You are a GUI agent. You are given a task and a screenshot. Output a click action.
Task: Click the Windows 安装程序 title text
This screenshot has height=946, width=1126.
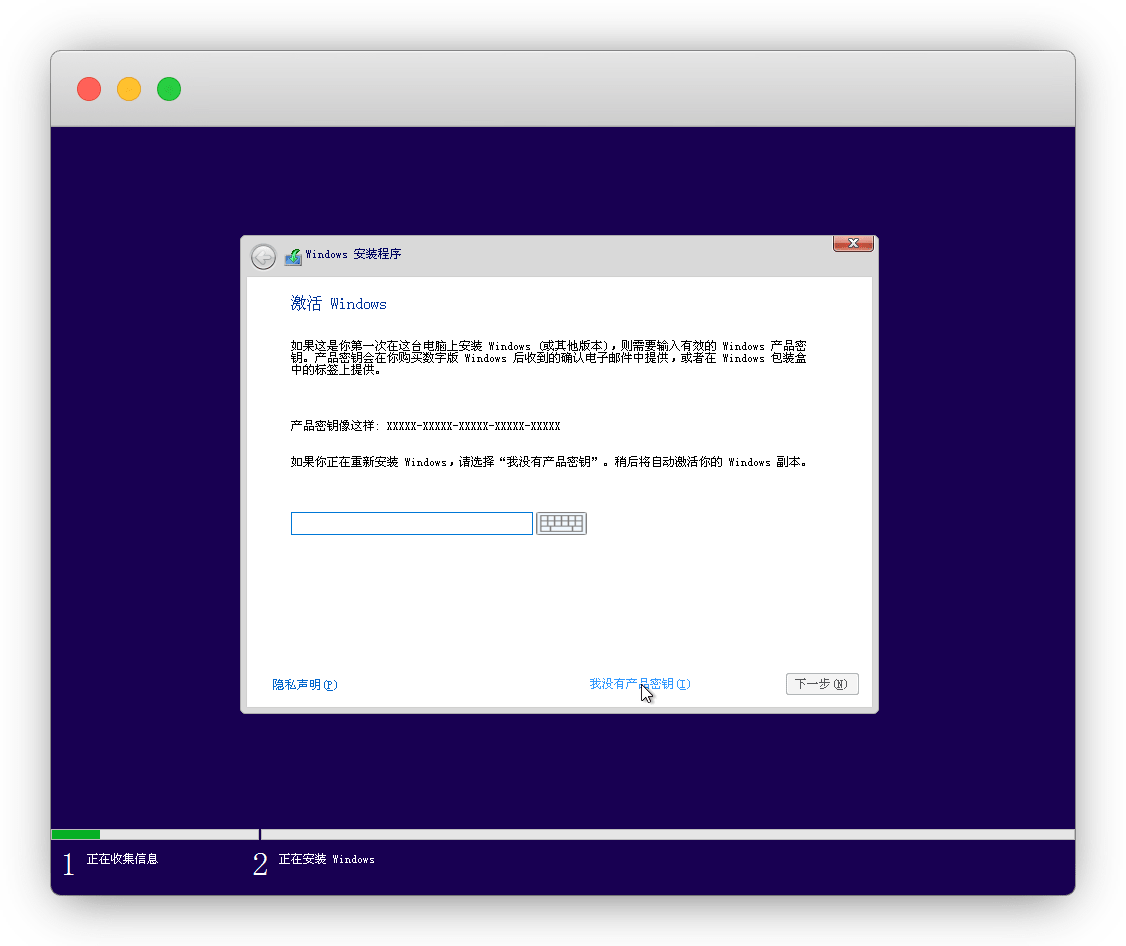353,255
